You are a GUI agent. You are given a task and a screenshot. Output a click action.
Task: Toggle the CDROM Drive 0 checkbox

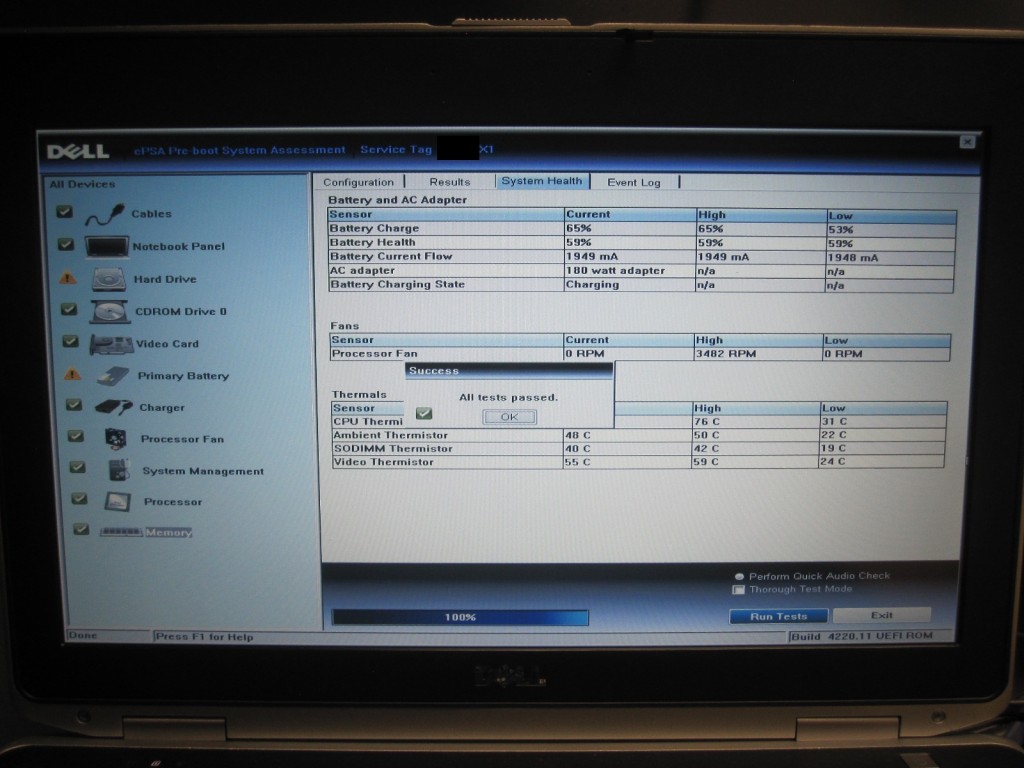pyautogui.click(x=69, y=309)
